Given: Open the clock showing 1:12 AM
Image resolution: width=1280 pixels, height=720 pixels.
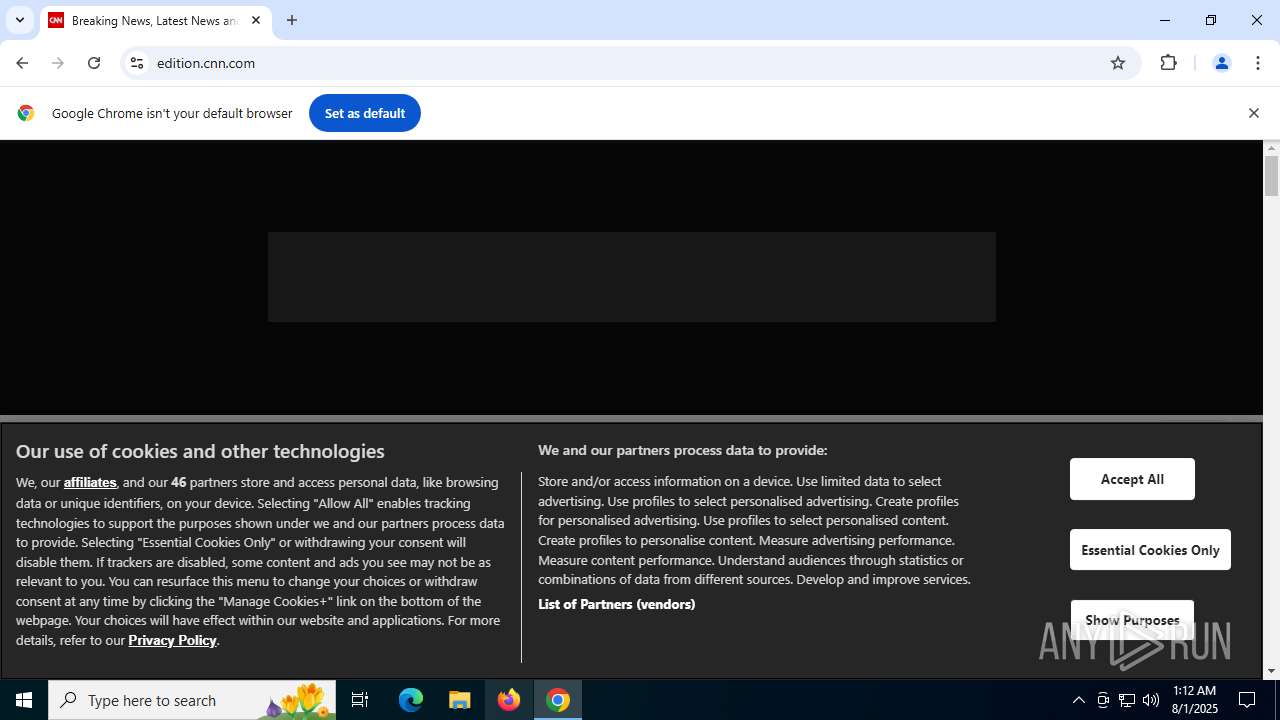Looking at the screenshot, I should click(x=1195, y=700).
